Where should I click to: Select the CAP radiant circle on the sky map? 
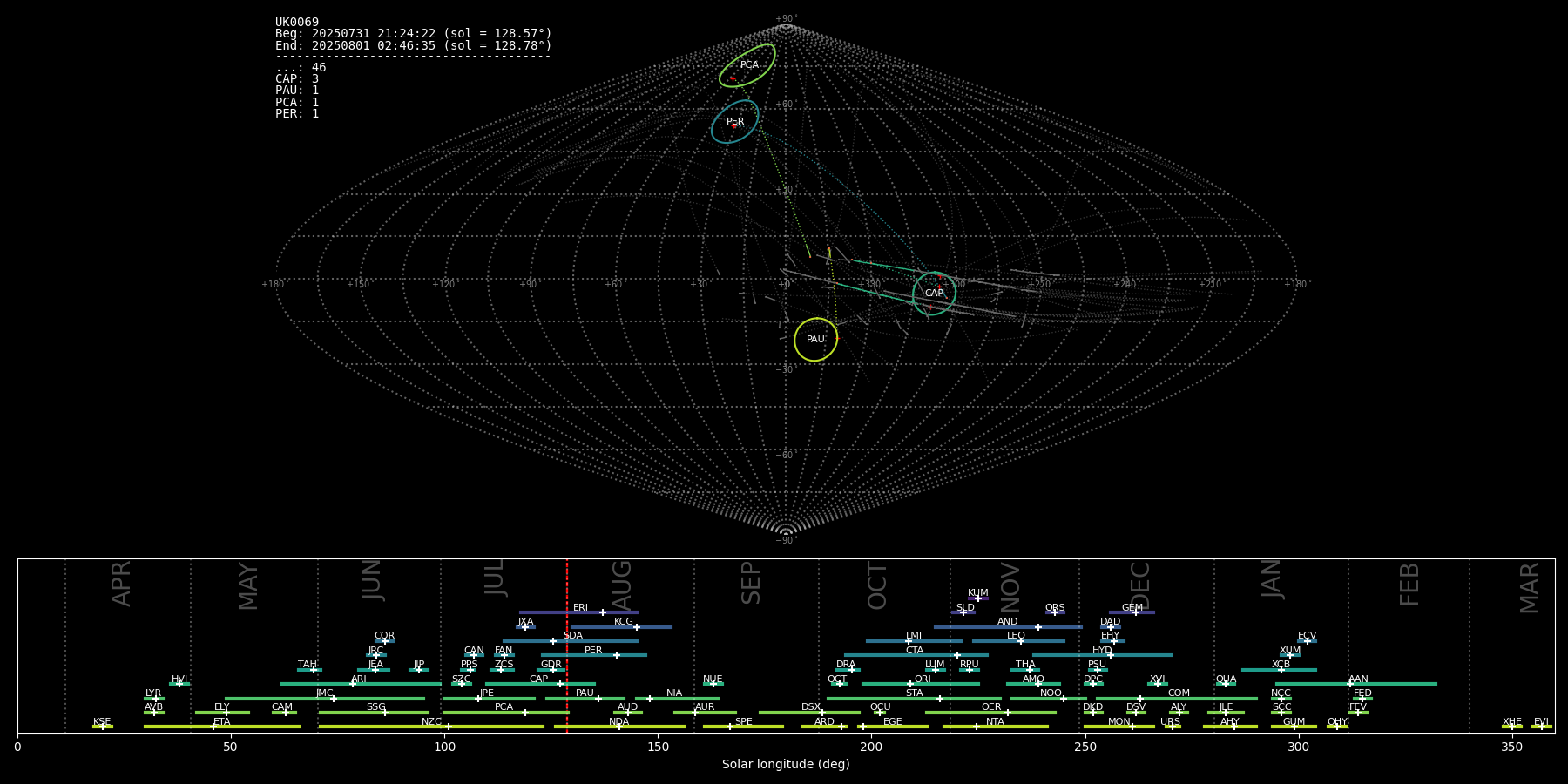(x=934, y=294)
